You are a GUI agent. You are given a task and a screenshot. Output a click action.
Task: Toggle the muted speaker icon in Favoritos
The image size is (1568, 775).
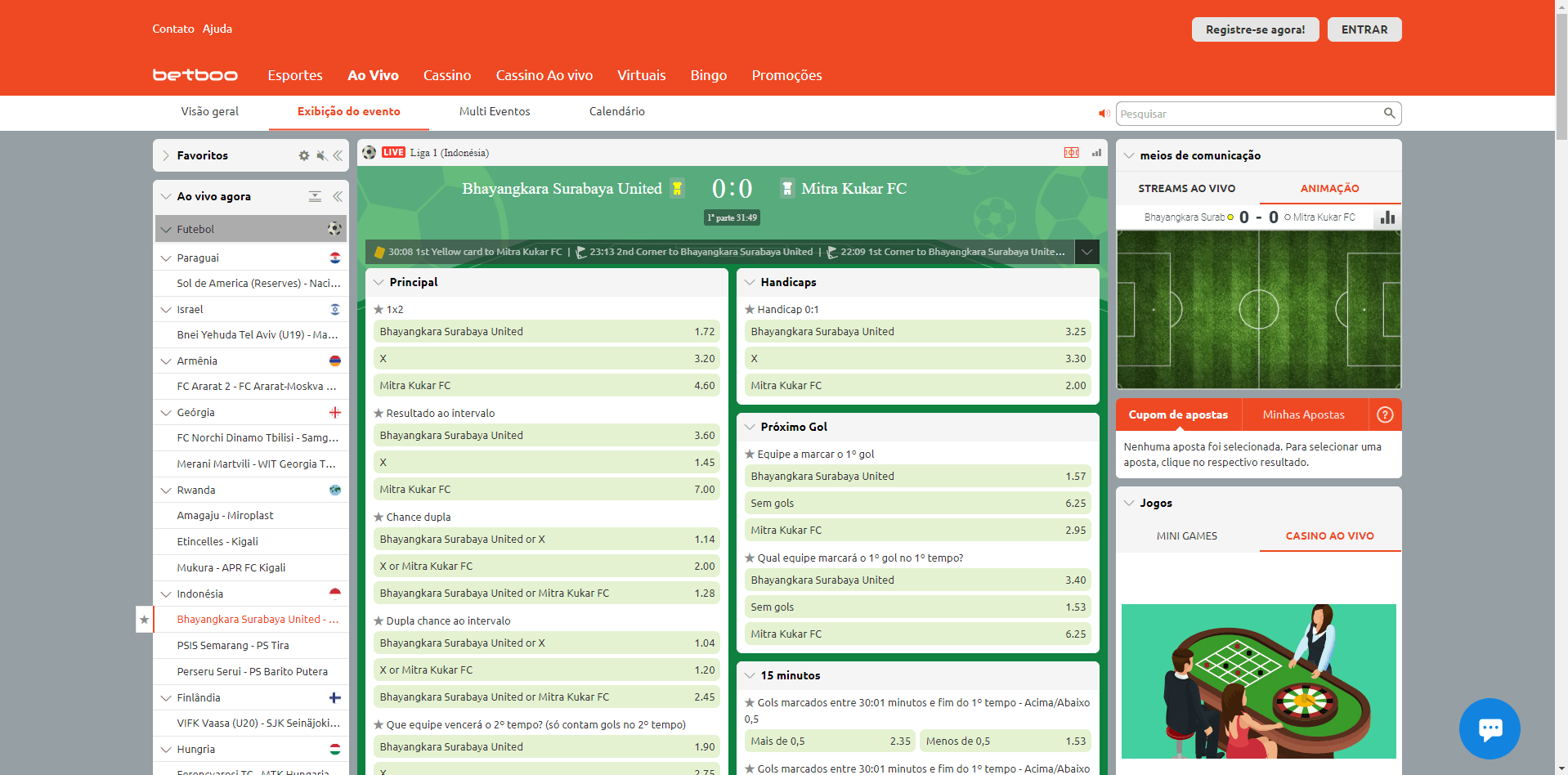[322, 155]
